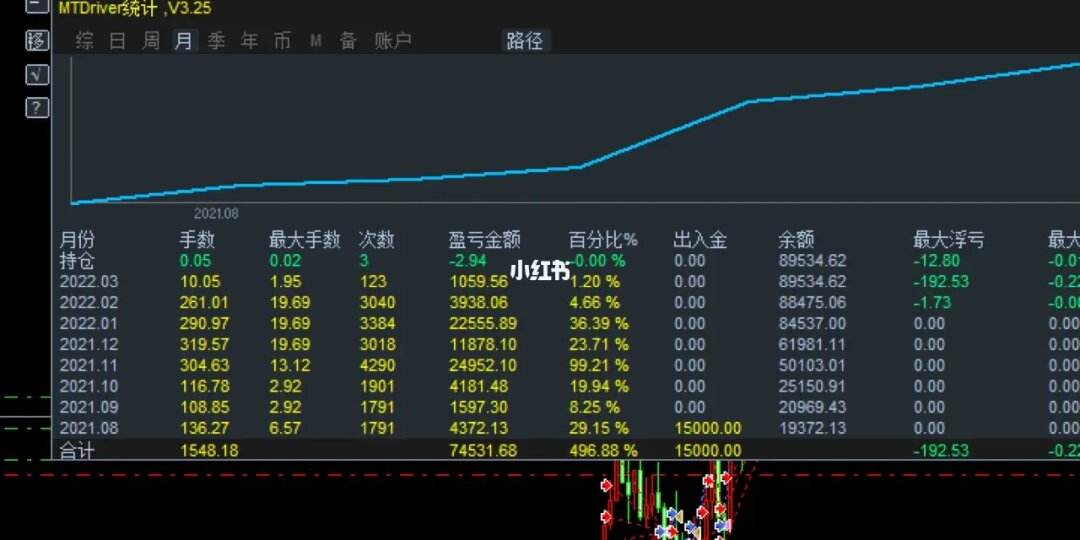Viewport: 1080px width, 540px height.
Task: Open the M tab
Action: pos(315,41)
